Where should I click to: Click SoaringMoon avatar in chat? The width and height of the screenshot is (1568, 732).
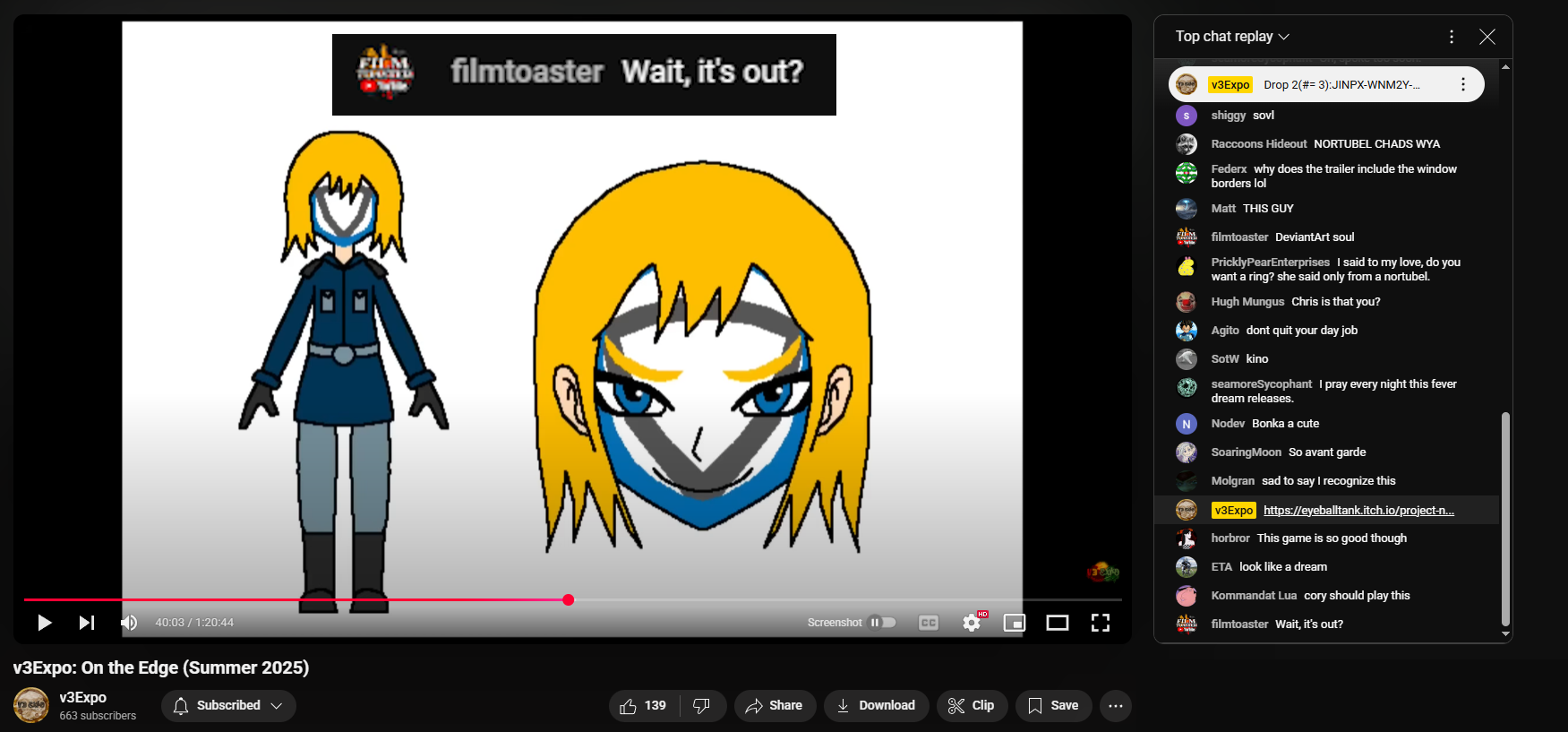click(x=1187, y=452)
